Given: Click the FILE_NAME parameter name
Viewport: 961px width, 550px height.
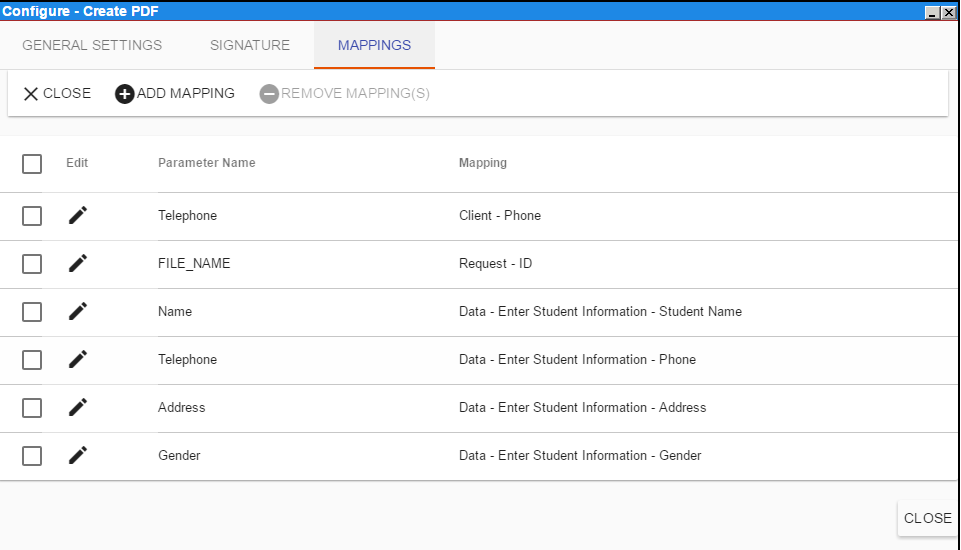Looking at the screenshot, I should (194, 263).
